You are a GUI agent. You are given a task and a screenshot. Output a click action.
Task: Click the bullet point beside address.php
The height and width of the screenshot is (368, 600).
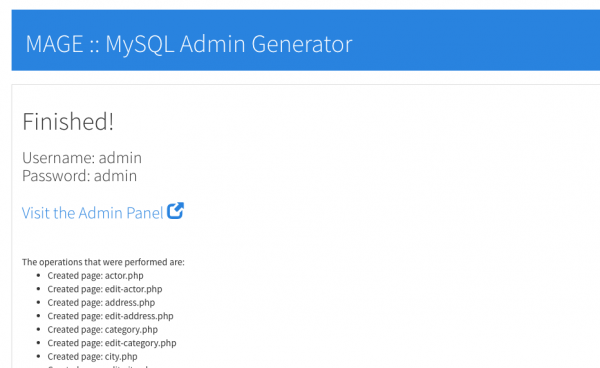click(38, 302)
